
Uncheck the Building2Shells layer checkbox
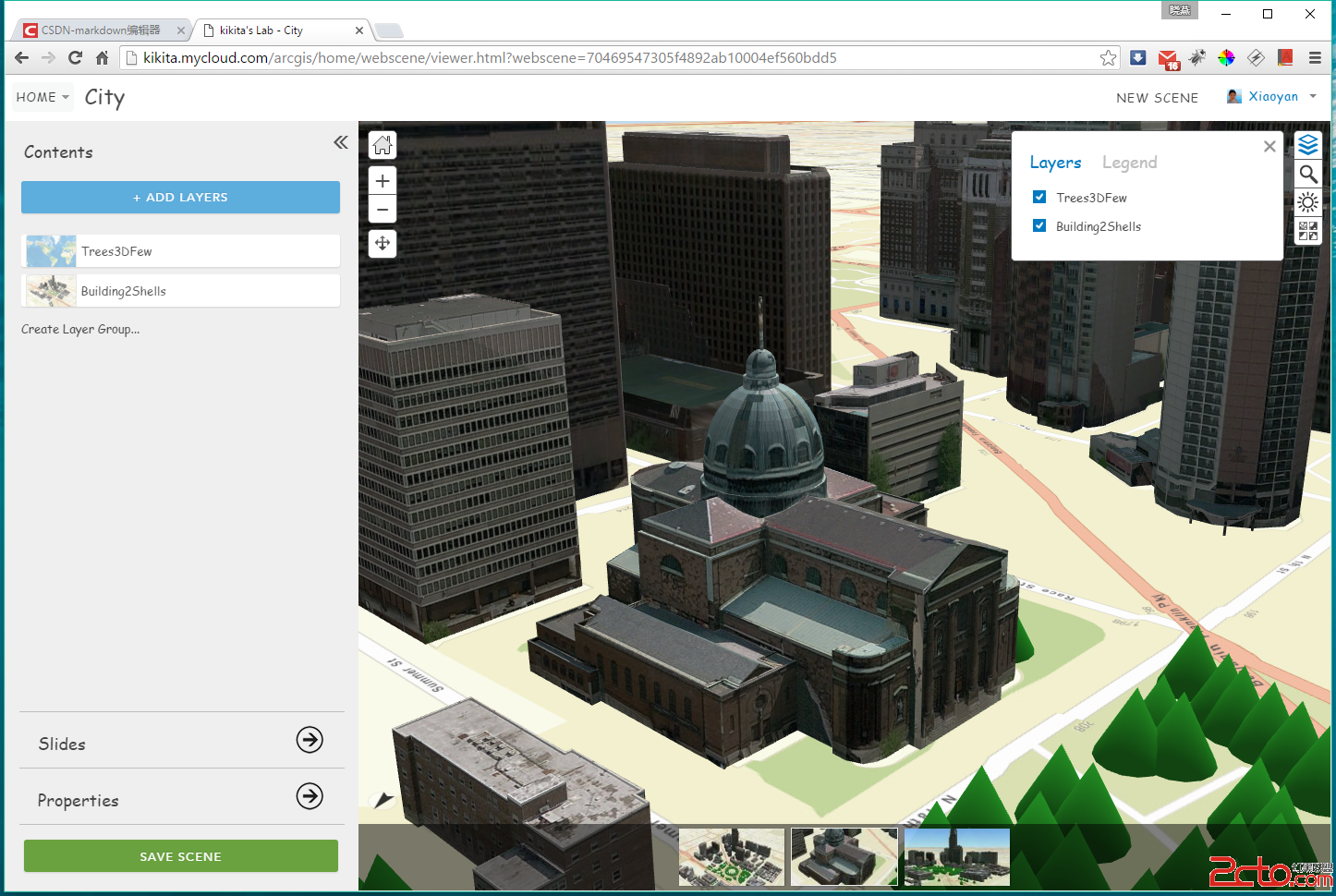[1039, 225]
